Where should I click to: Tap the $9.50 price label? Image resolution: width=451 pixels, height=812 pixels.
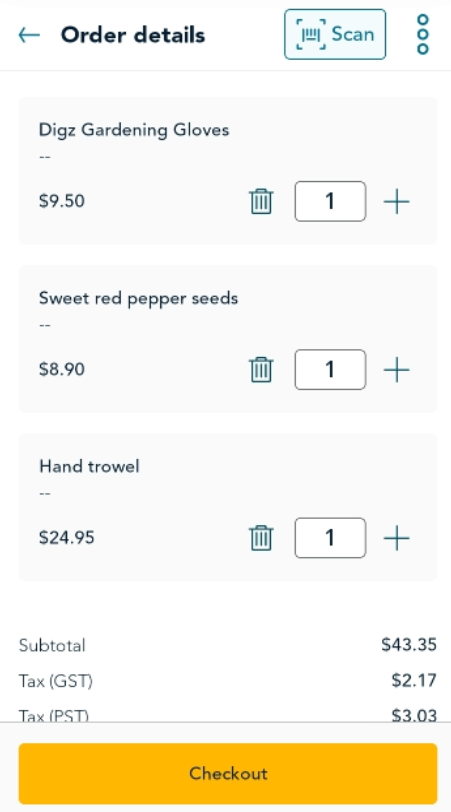(x=62, y=201)
